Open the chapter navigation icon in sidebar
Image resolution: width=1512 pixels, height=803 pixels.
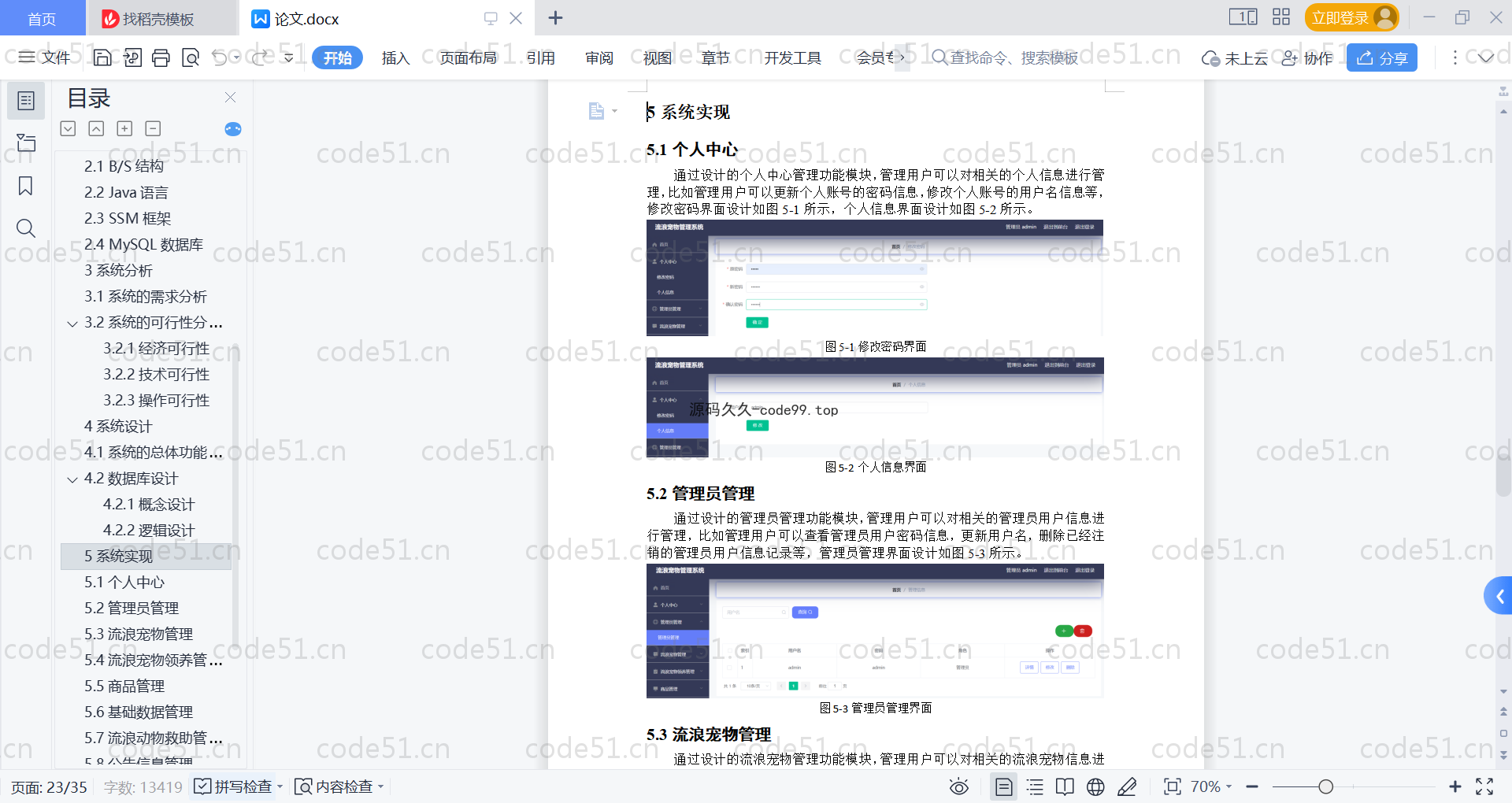click(x=26, y=142)
